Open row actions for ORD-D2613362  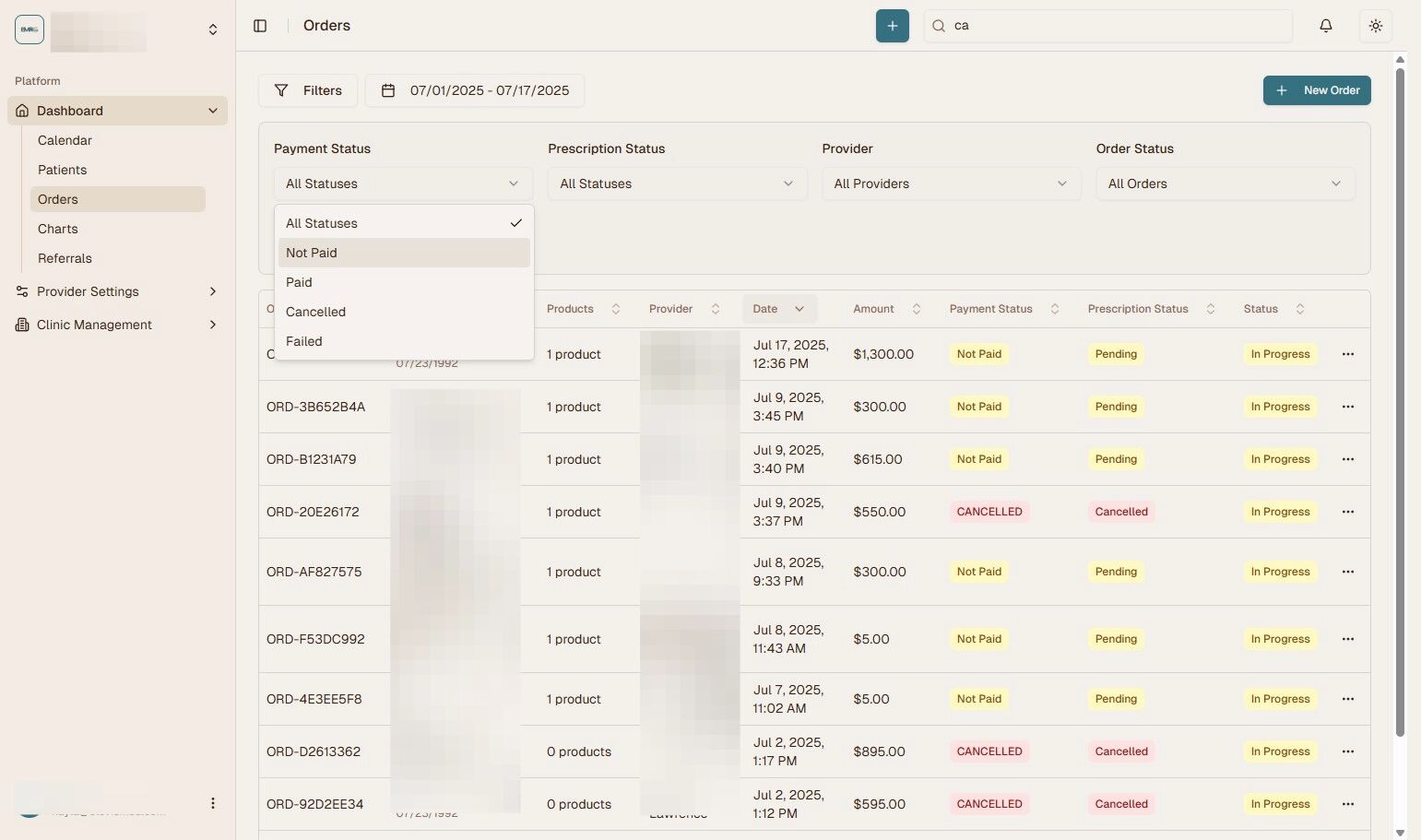(1347, 751)
